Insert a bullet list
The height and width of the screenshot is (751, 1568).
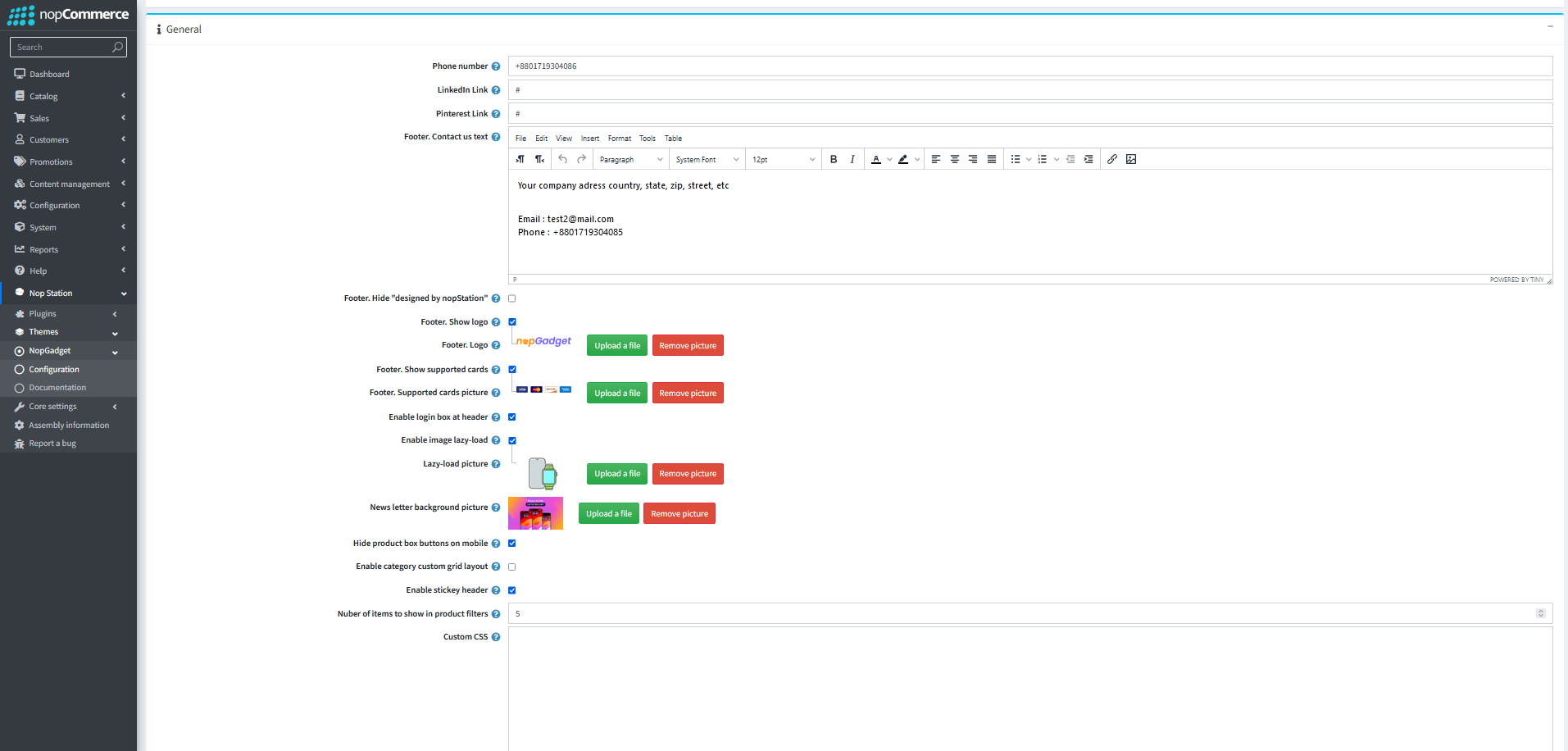pos(1016,159)
